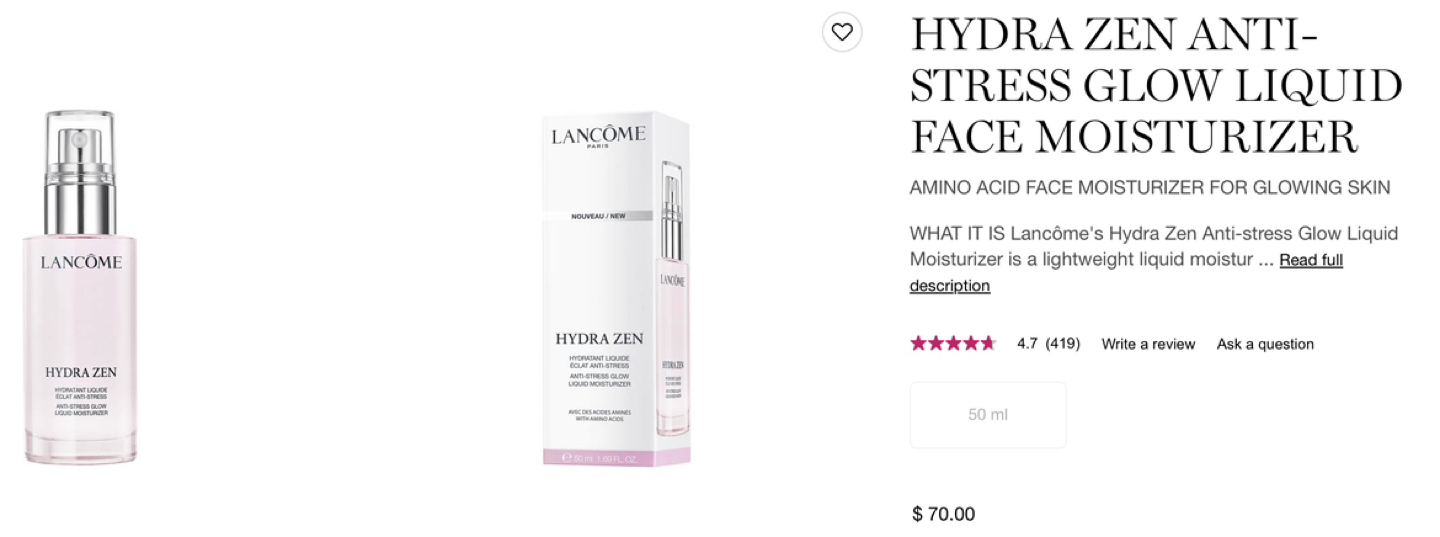Open the Read full description link
Screen dimensions: 1440x537
pos(1126,273)
